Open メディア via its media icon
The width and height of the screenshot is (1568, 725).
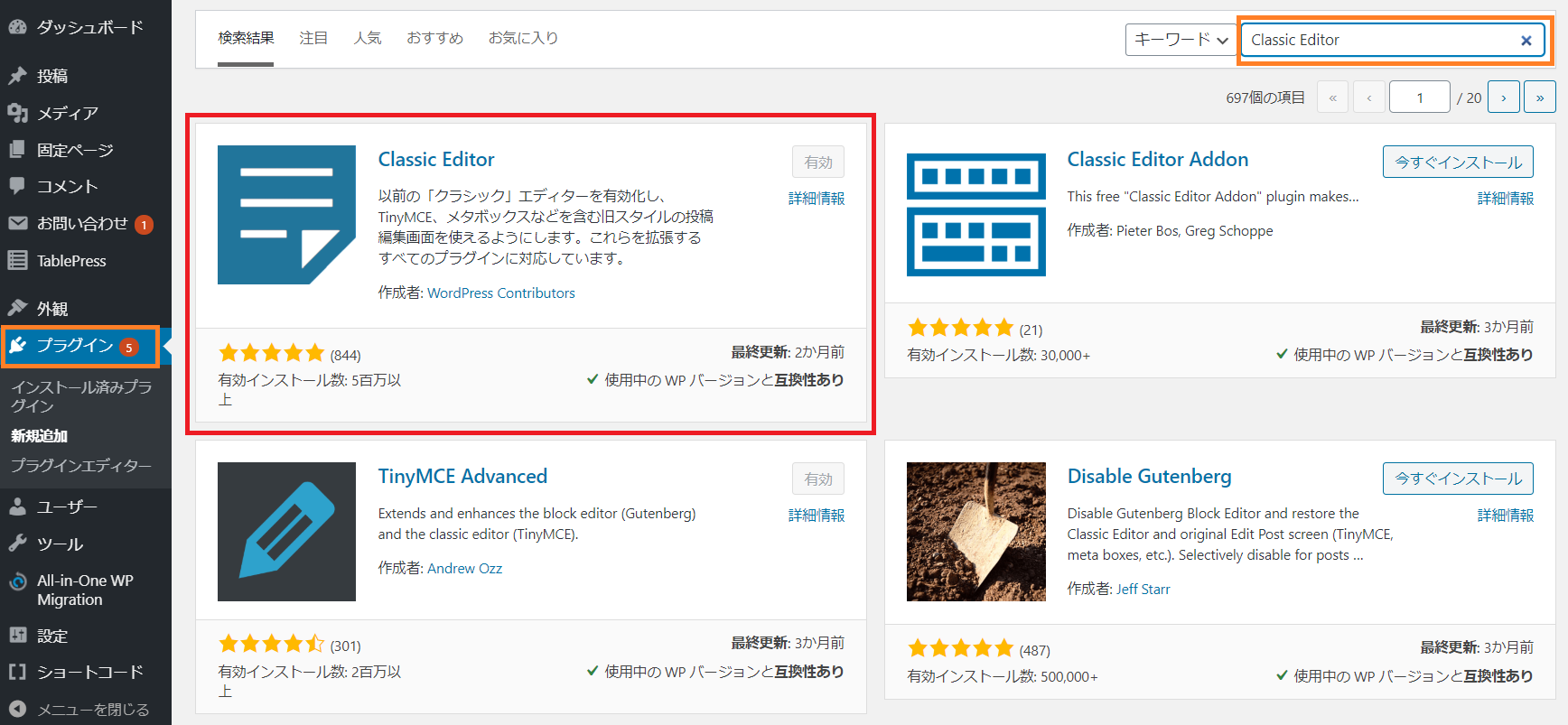click(x=17, y=113)
